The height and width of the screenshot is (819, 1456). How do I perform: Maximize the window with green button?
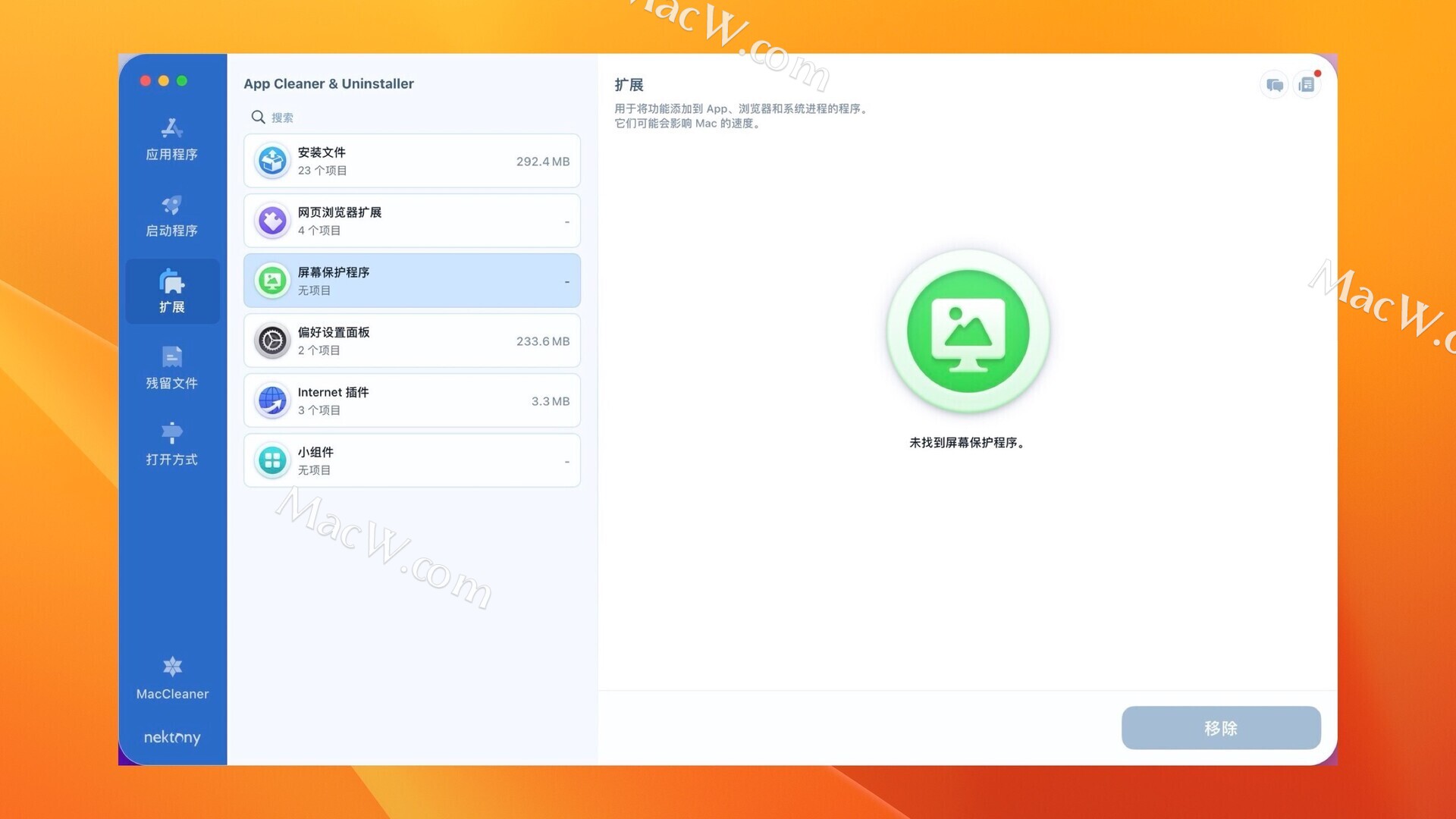pos(182,80)
